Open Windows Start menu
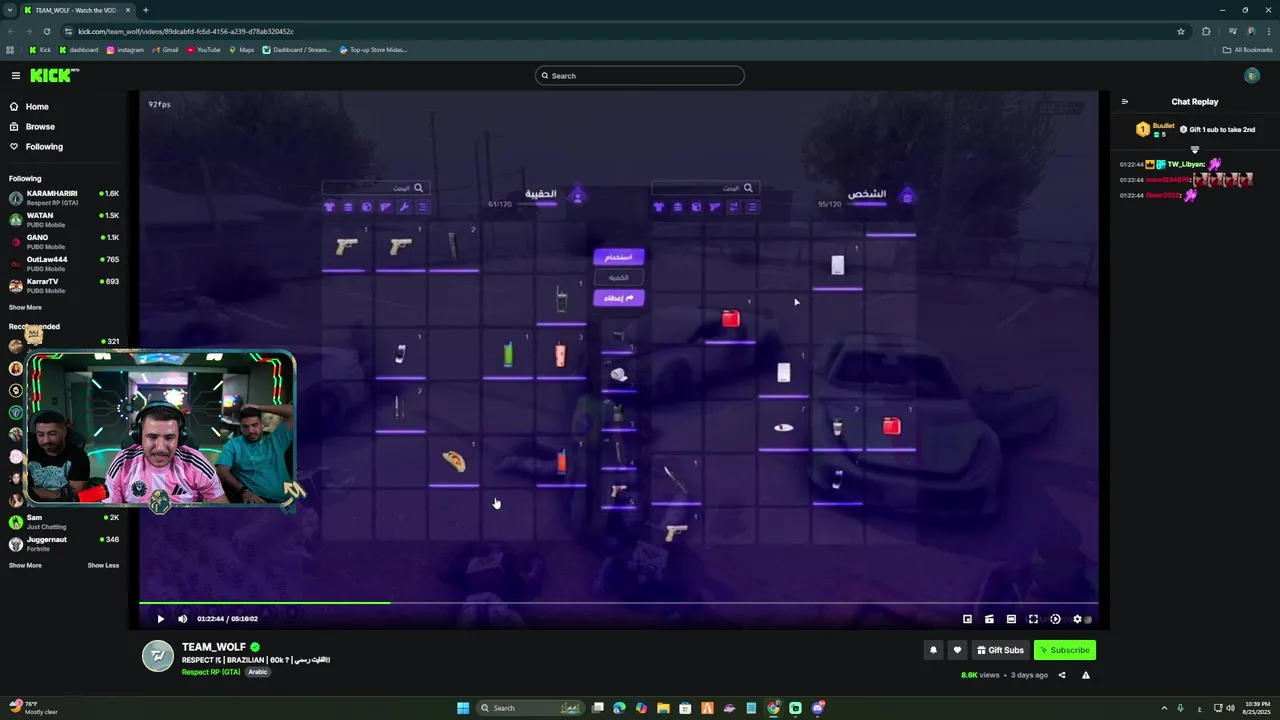This screenshot has width=1280, height=720. point(463,708)
